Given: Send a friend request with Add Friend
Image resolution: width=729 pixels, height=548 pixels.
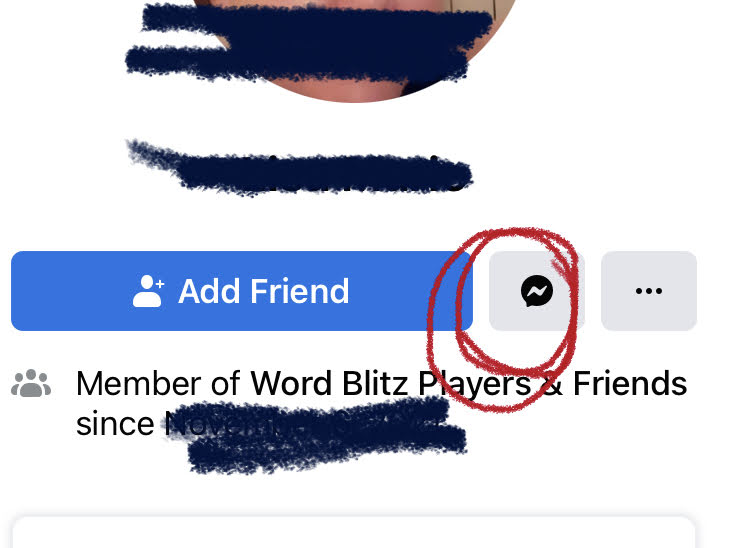Looking at the screenshot, I should coord(242,291).
